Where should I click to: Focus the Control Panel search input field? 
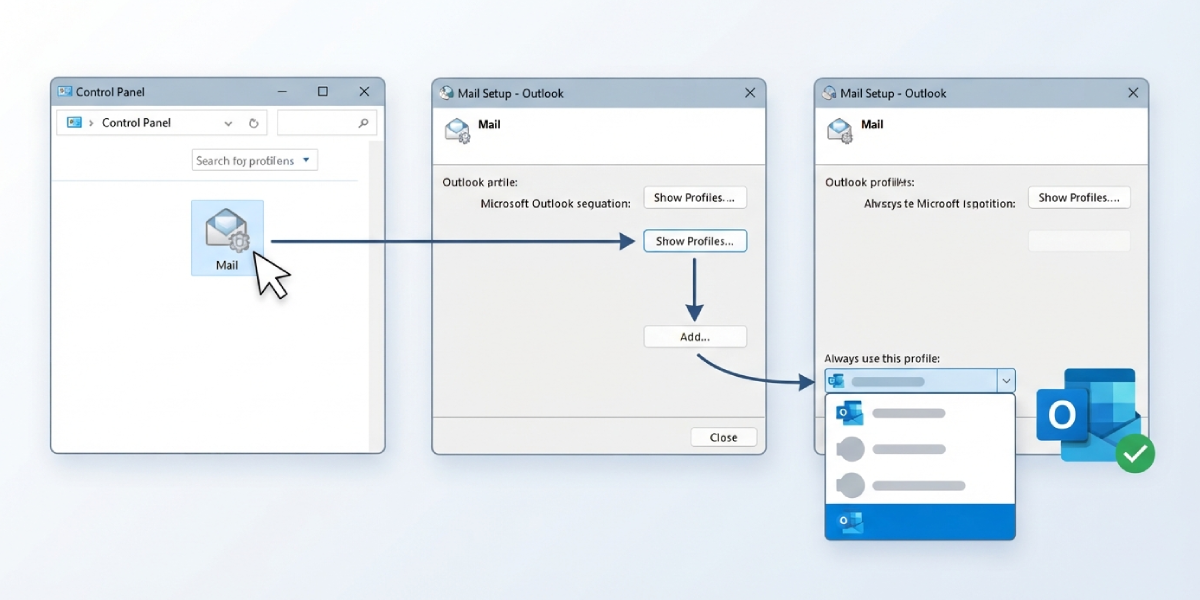tap(326, 123)
